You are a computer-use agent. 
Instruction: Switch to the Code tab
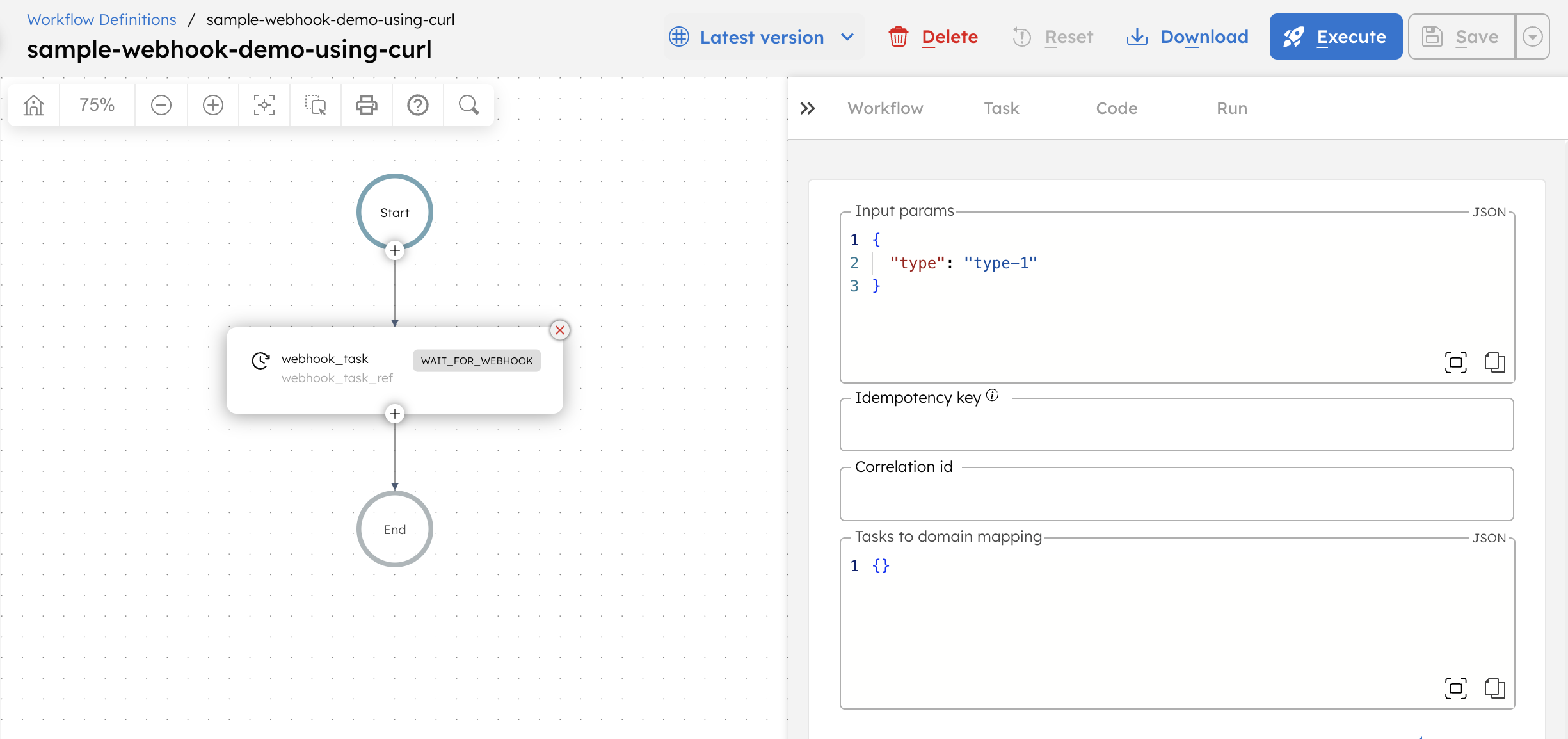coord(1117,108)
